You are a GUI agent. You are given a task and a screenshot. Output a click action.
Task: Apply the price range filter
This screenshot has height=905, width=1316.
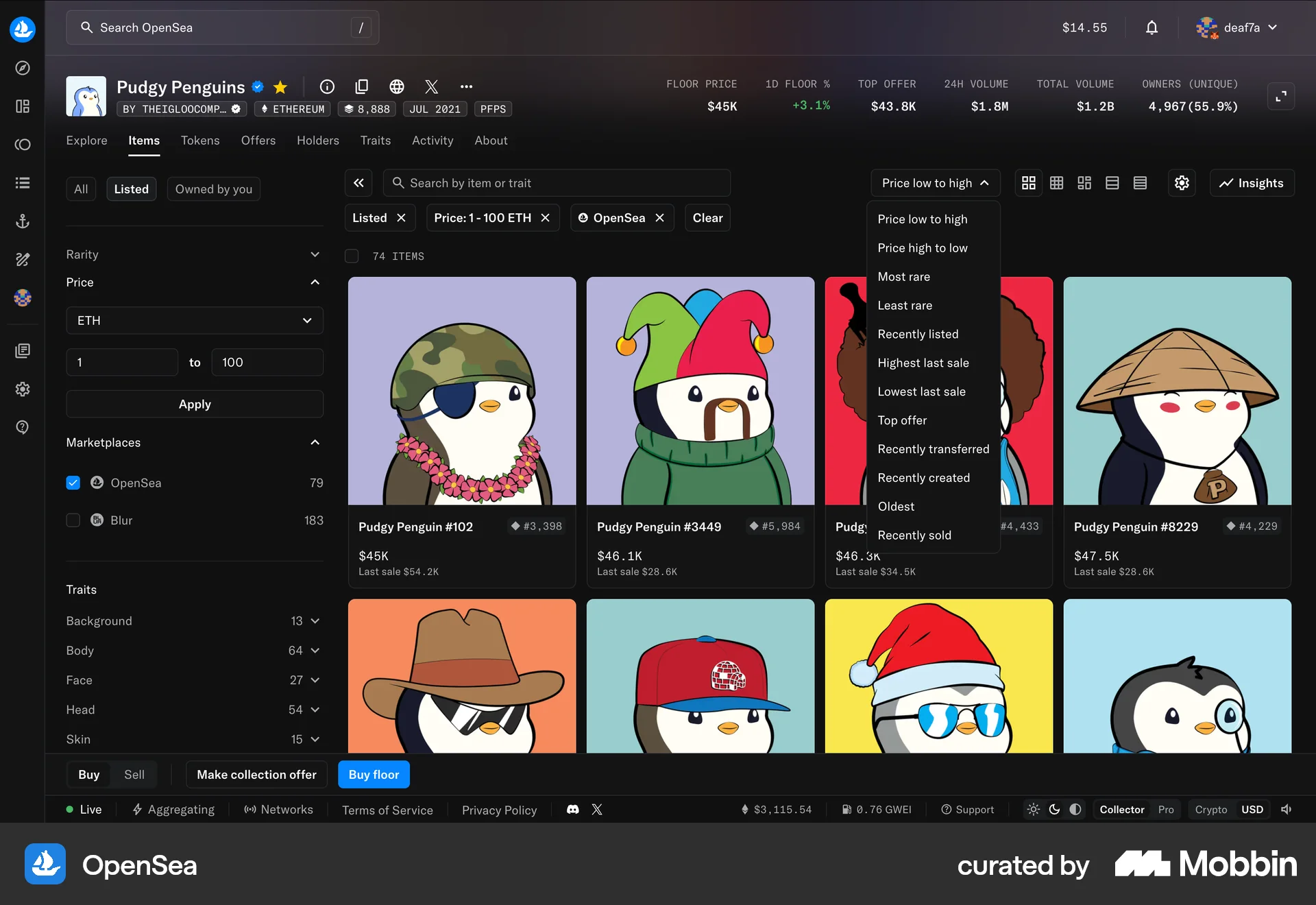[x=195, y=404]
